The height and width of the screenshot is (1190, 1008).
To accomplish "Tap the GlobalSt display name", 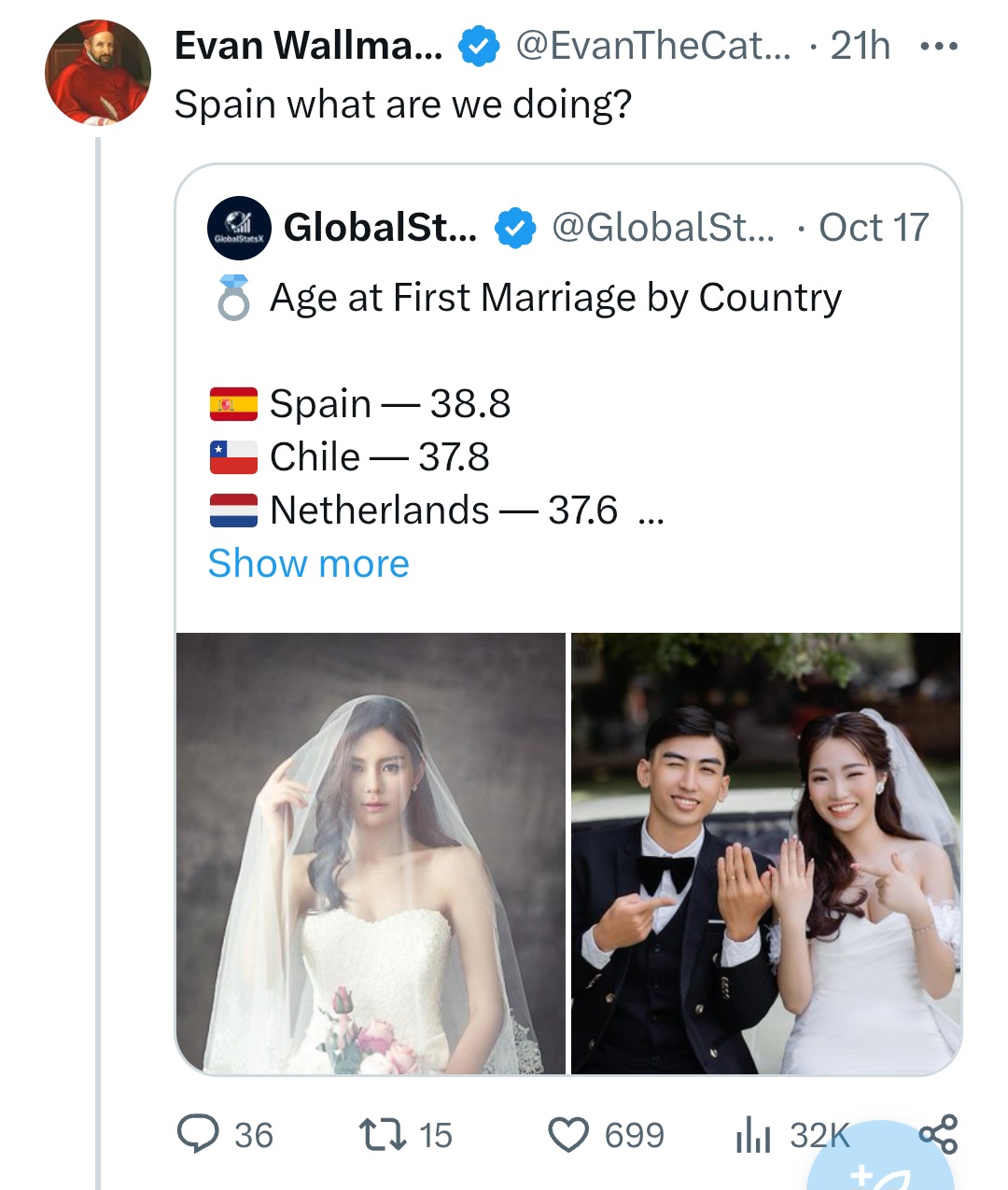I will pyautogui.click(x=380, y=228).
